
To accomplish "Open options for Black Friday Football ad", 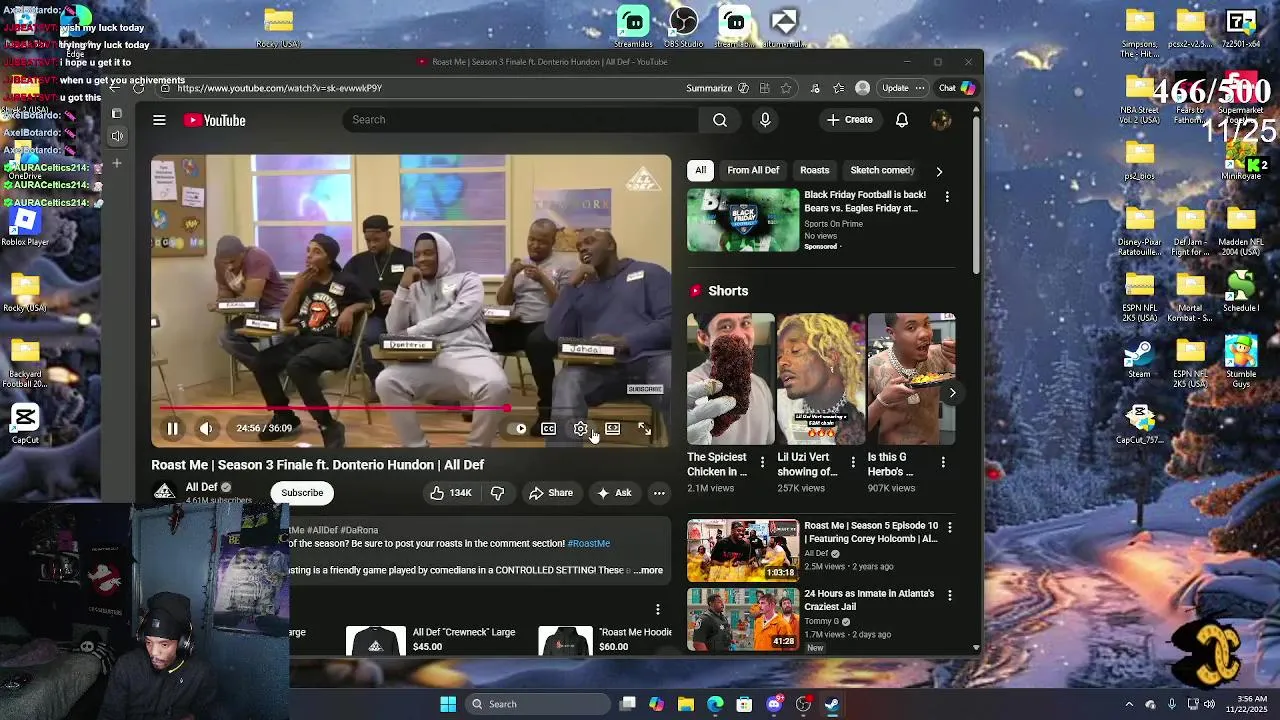I will click(x=947, y=197).
